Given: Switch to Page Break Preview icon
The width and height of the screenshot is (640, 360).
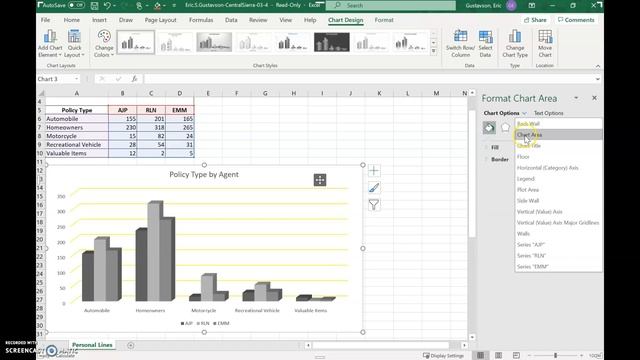Looking at the screenshot, I should pos(516,356).
